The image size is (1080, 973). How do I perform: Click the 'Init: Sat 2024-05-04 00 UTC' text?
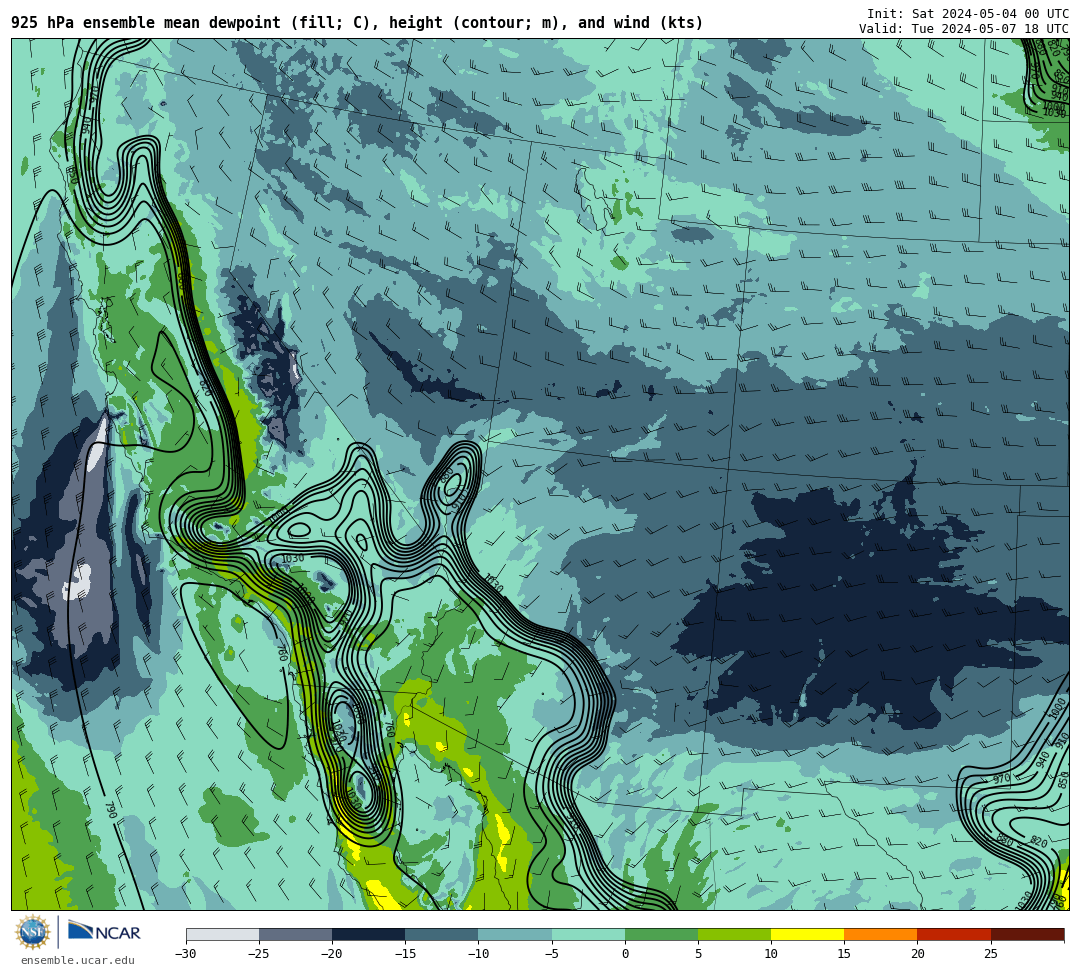968,14
